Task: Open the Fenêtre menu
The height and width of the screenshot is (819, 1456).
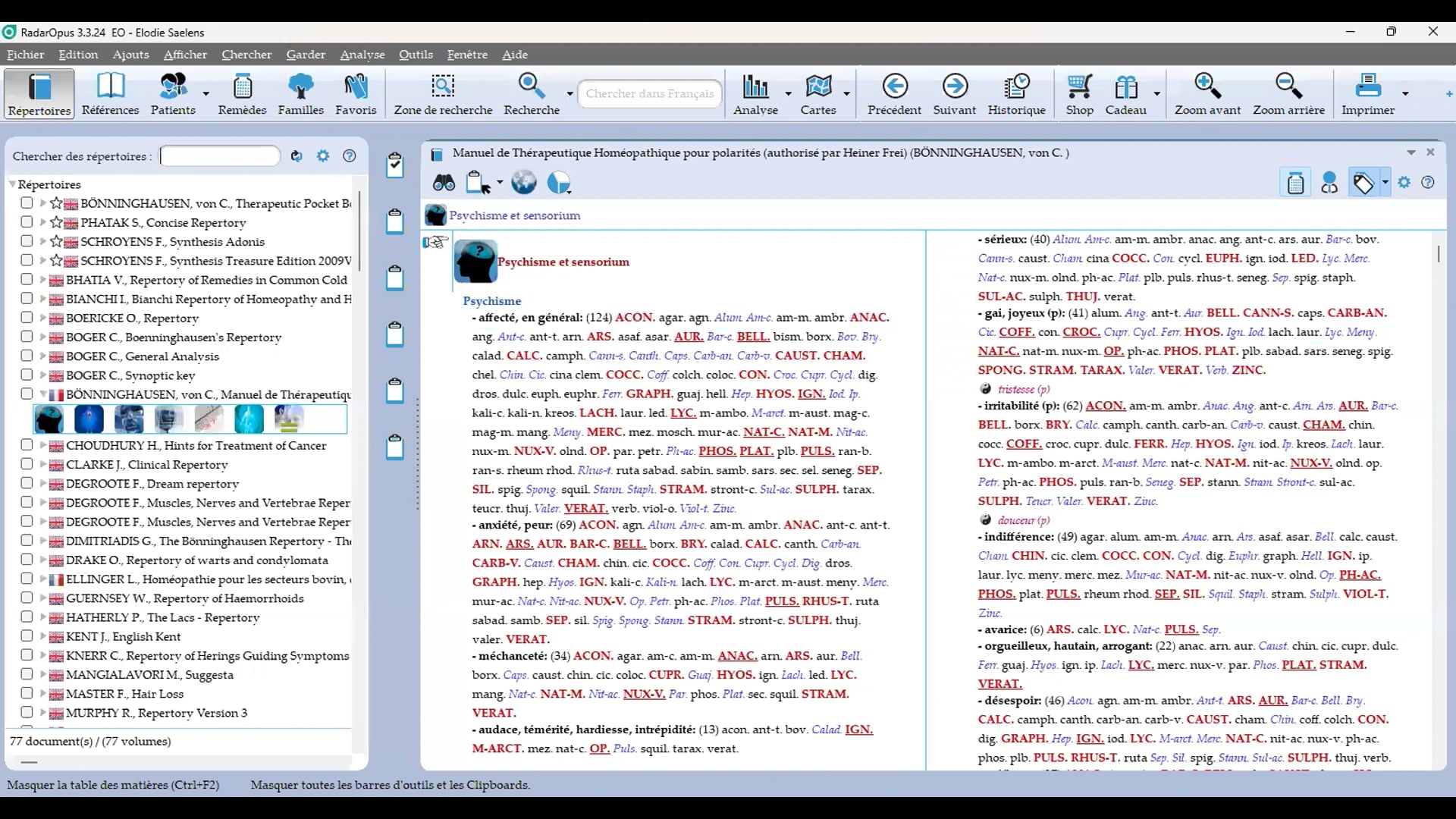Action: (x=467, y=55)
